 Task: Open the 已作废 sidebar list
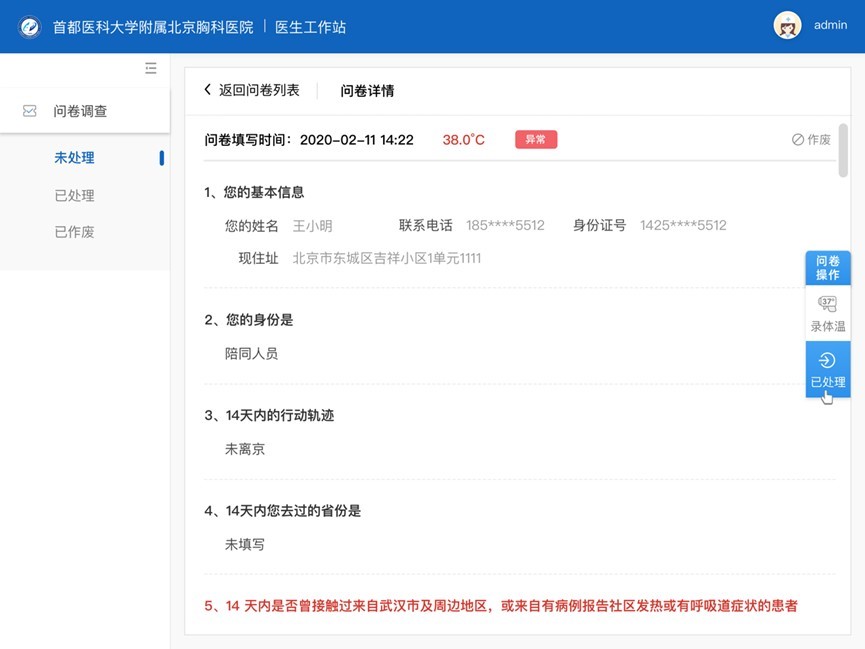[x=75, y=232]
